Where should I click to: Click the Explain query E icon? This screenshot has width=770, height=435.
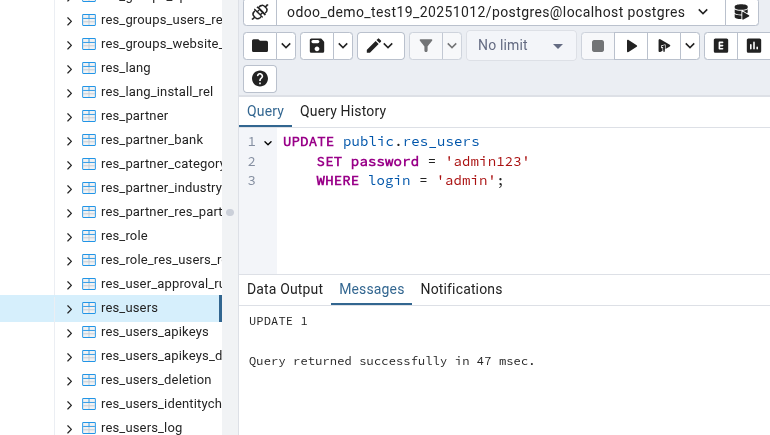pyautogui.click(x=720, y=46)
